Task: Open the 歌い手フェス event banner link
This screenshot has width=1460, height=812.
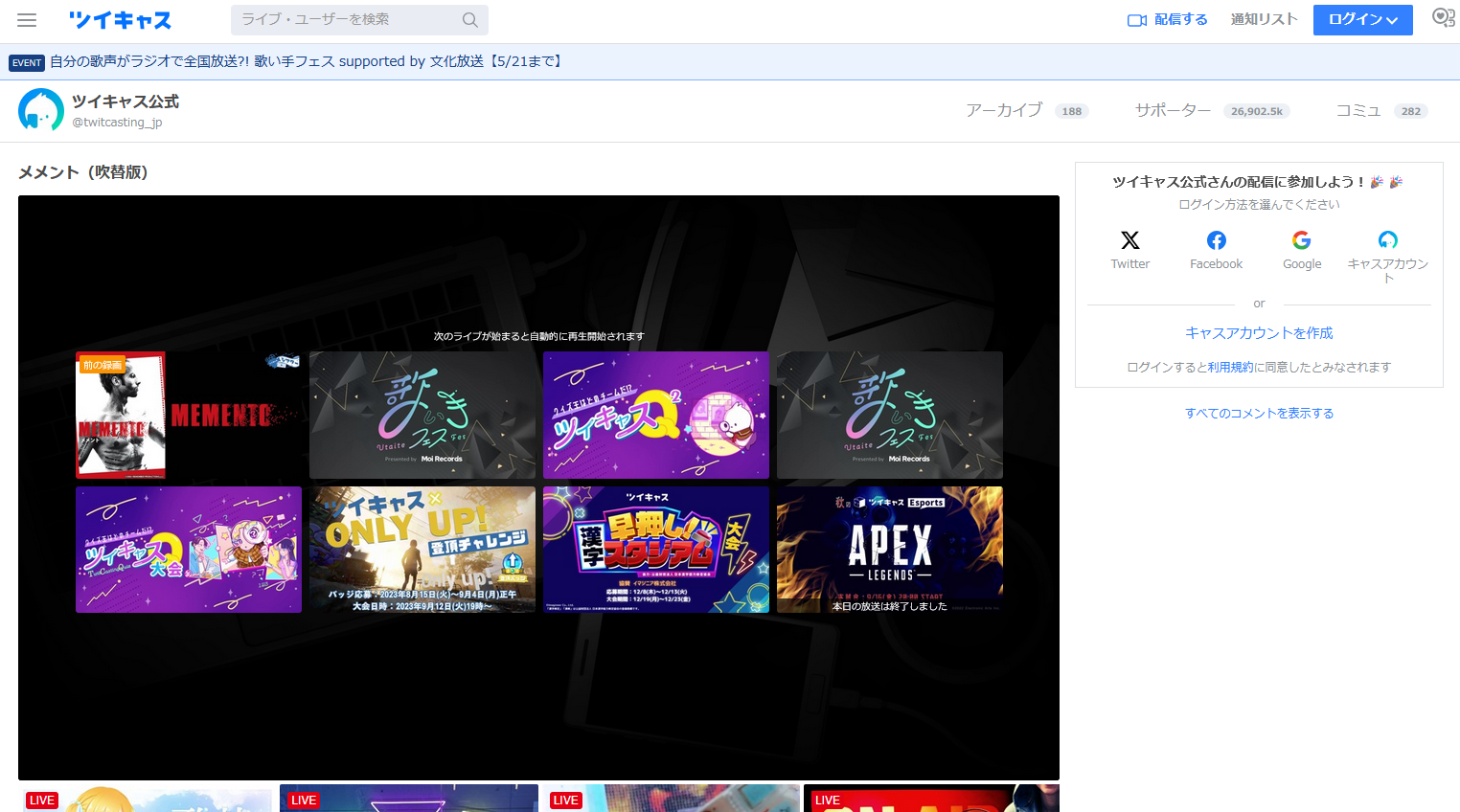Action: [x=308, y=61]
